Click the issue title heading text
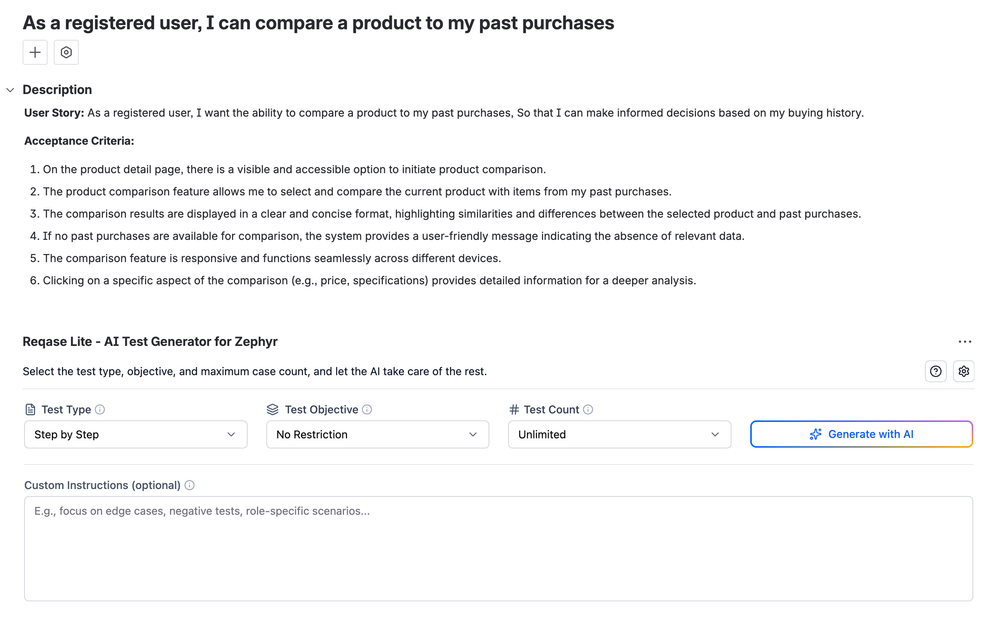 [x=318, y=22]
